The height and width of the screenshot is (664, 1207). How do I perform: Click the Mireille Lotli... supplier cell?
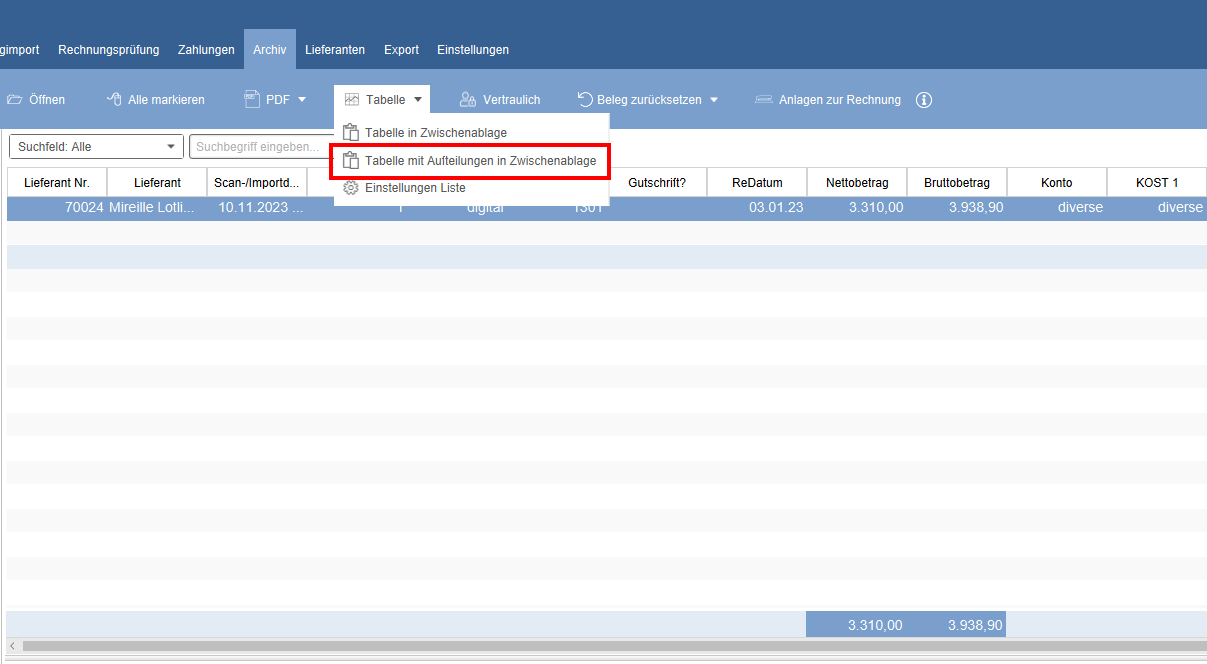pyautogui.click(x=157, y=208)
